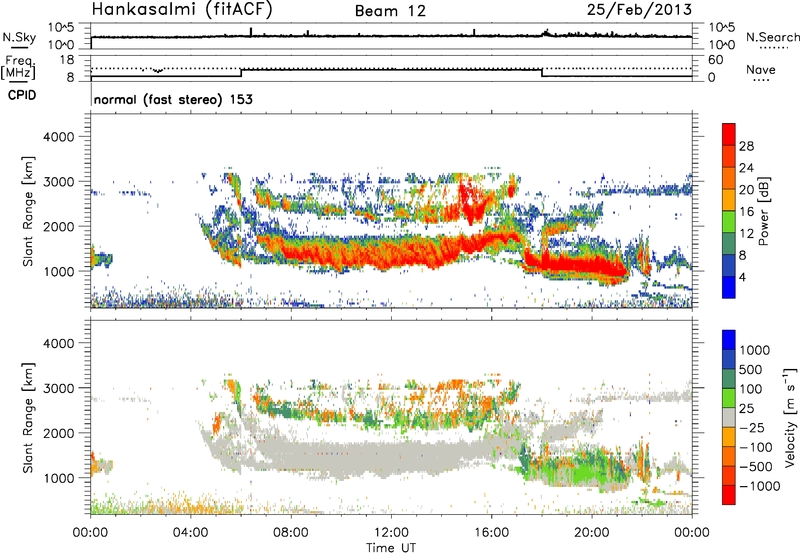
Task: Click the 4000 tick in velocity panel
Action: coord(59,344)
